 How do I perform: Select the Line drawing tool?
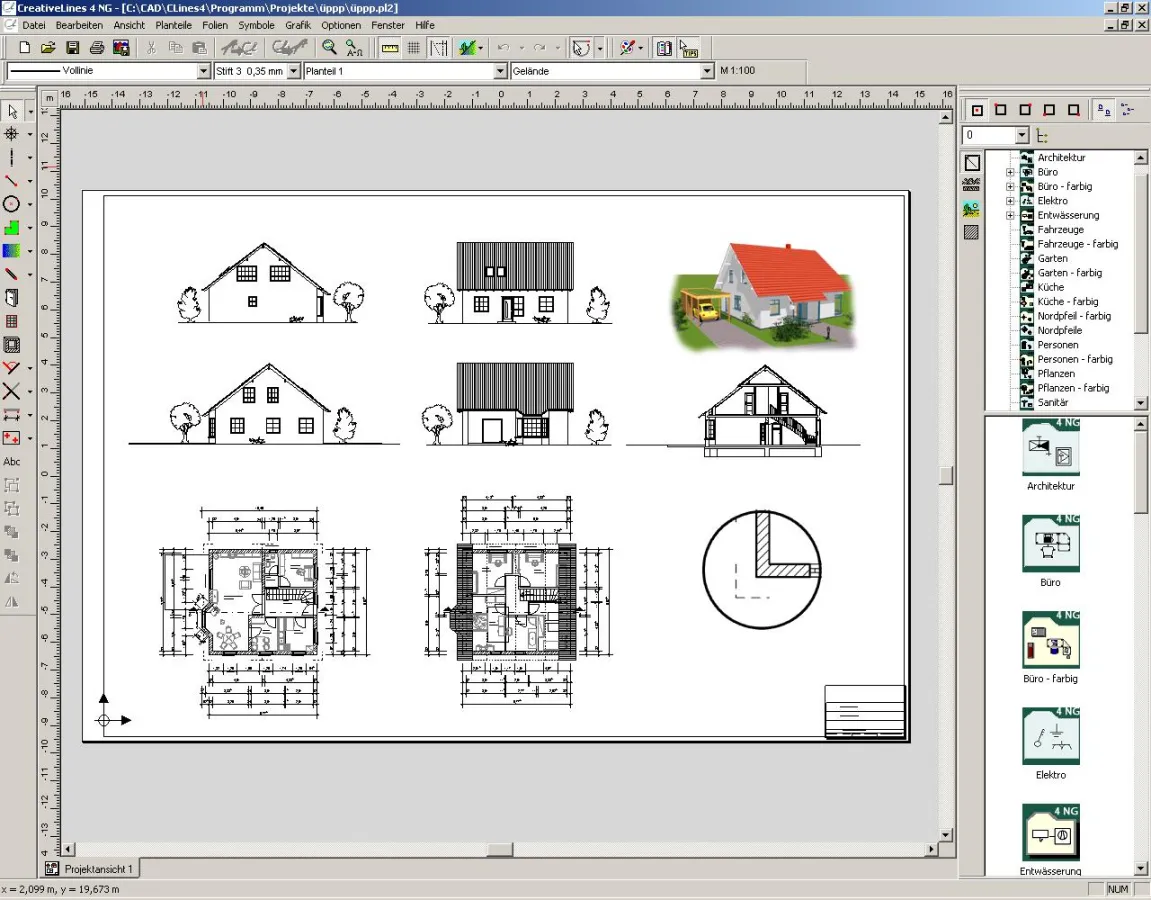click(14, 178)
